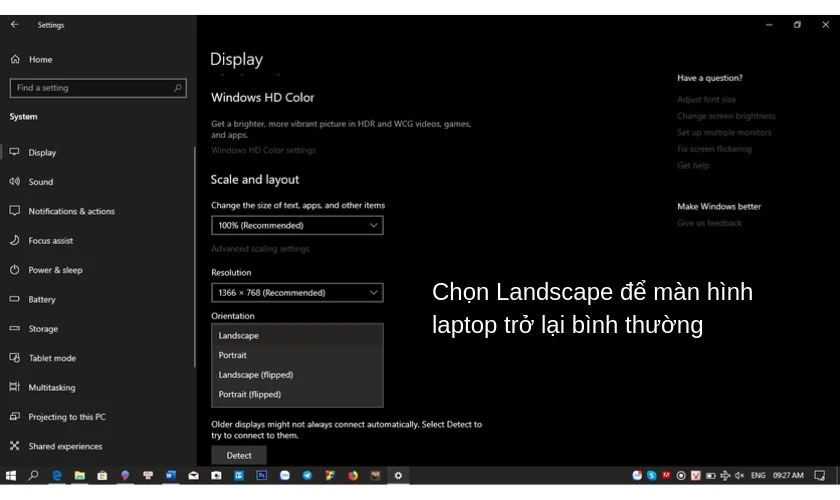The width and height of the screenshot is (840, 500).
Task: Open Mail app from taskbar
Action: 193,475
